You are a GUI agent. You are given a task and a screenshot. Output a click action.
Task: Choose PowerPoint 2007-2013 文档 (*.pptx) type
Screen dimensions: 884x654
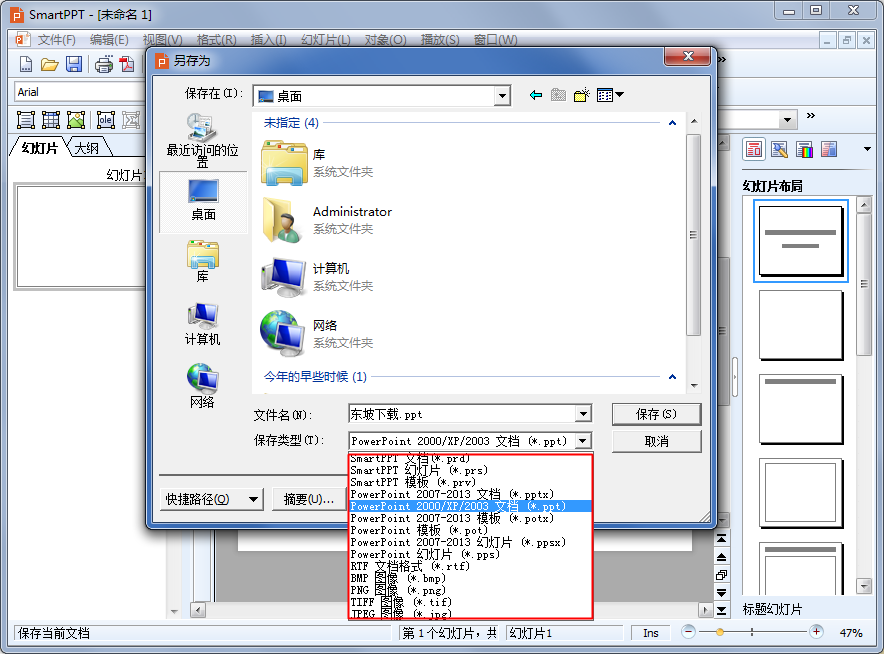click(470, 494)
